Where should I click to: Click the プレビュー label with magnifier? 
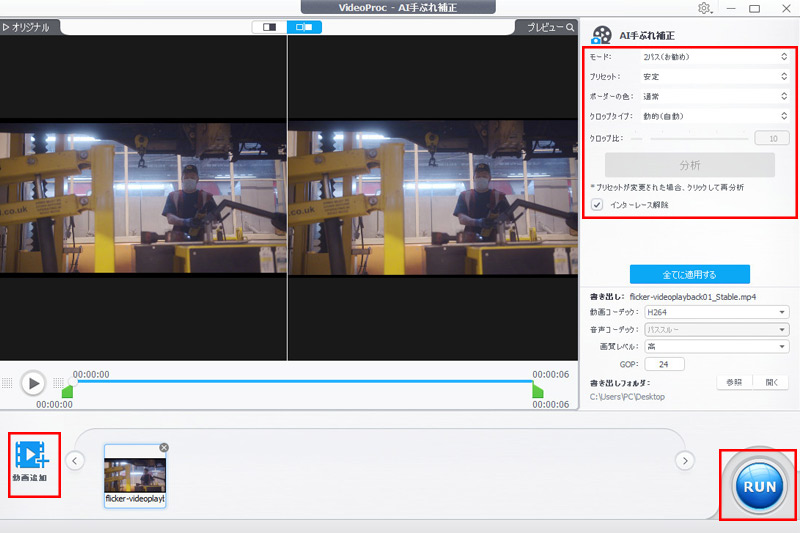(550, 27)
